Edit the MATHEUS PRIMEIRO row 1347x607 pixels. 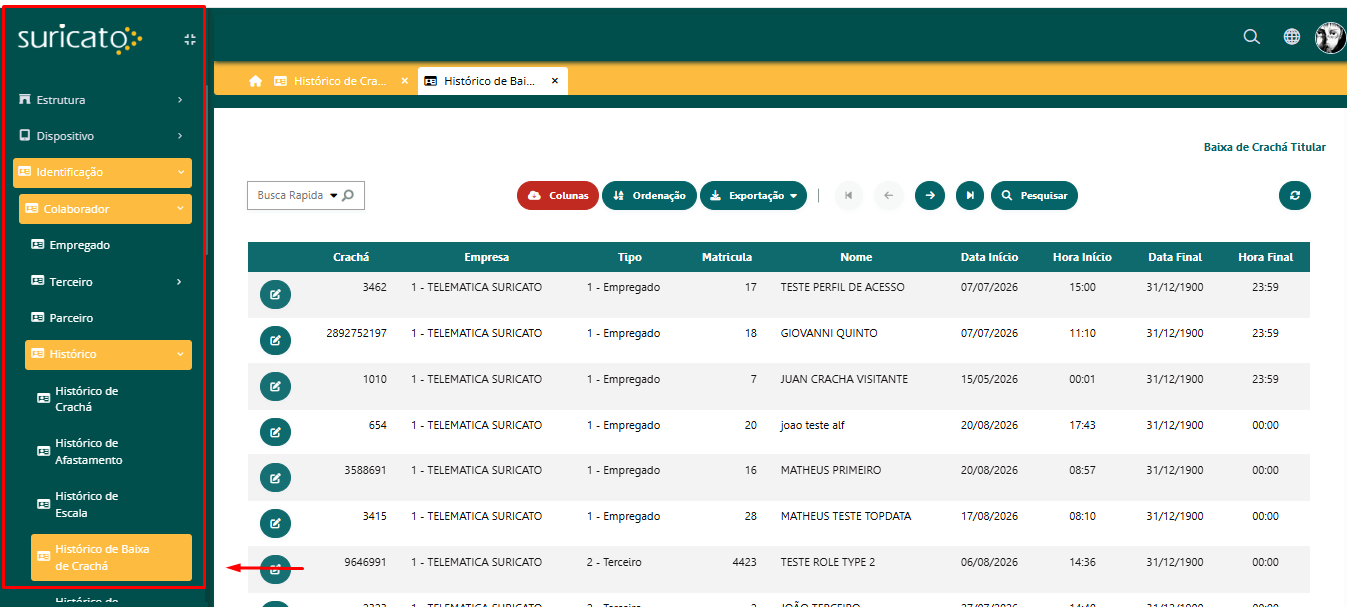pos(275,477)
